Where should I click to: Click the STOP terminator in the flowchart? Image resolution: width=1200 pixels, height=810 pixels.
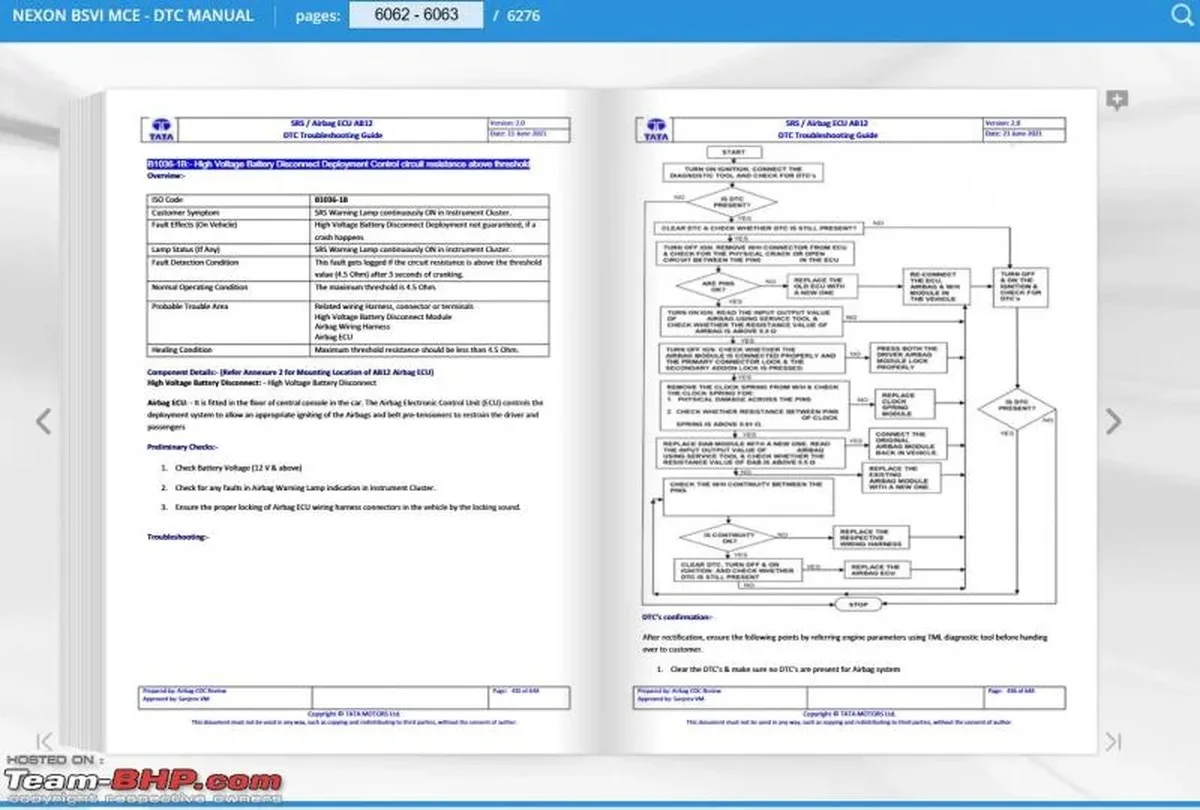(858, 604)
